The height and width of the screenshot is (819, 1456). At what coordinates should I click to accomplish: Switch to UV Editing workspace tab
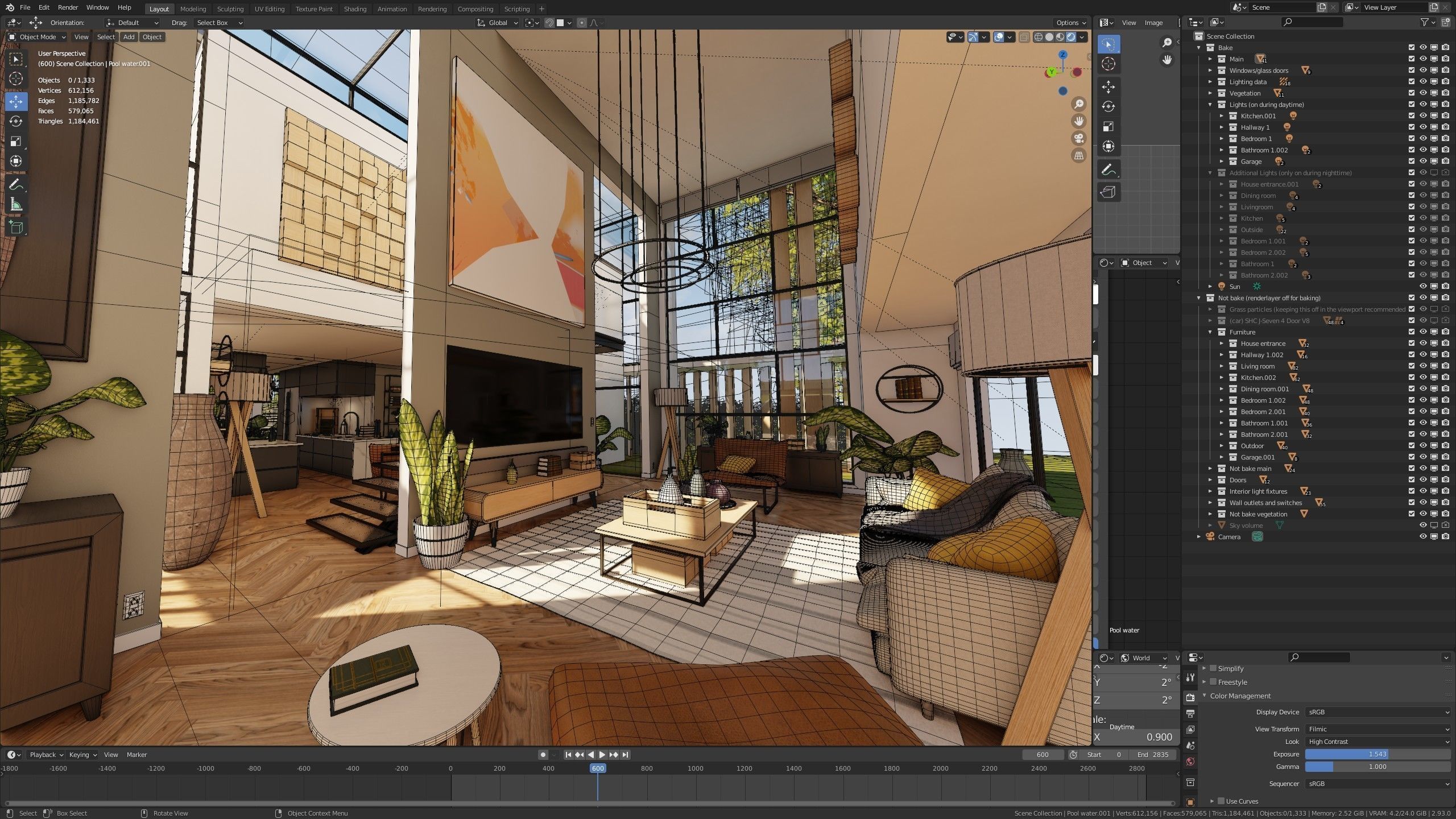(x=270, y=9)
